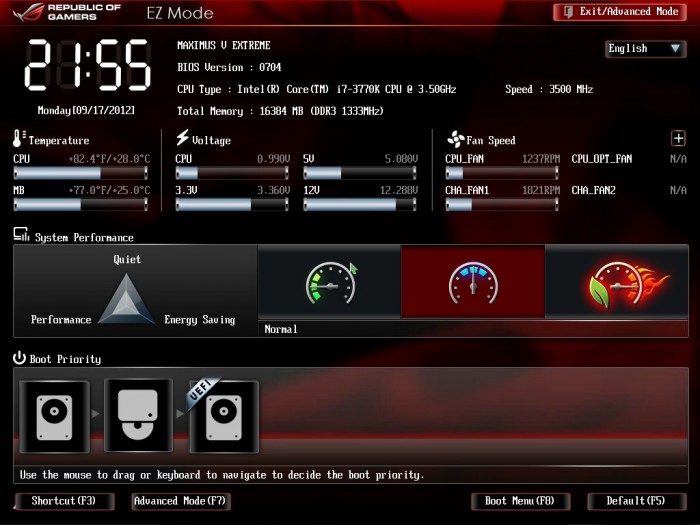This screenshot has width=700, height=525.
Task: Click the Boot Priority power icon
Action: (19, 358)
